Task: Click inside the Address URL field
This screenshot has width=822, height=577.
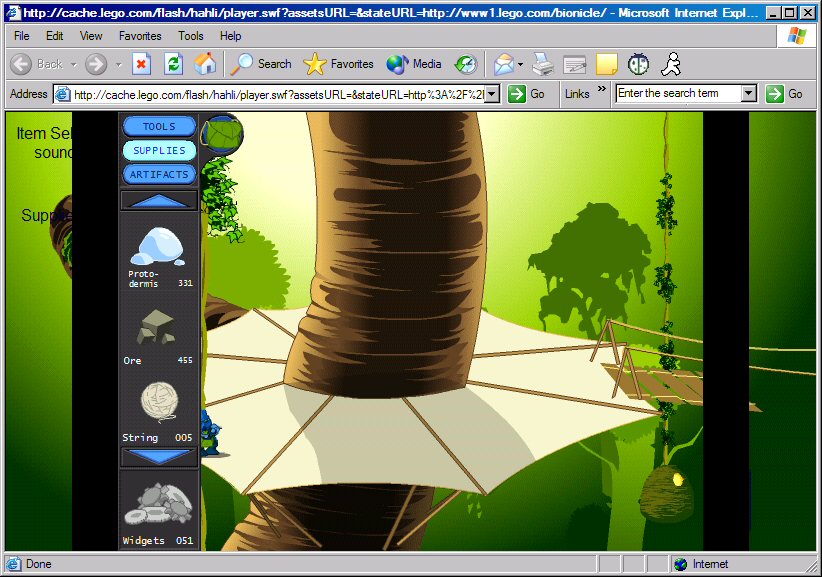Action: pyautogui.click(x=278, y=95)
